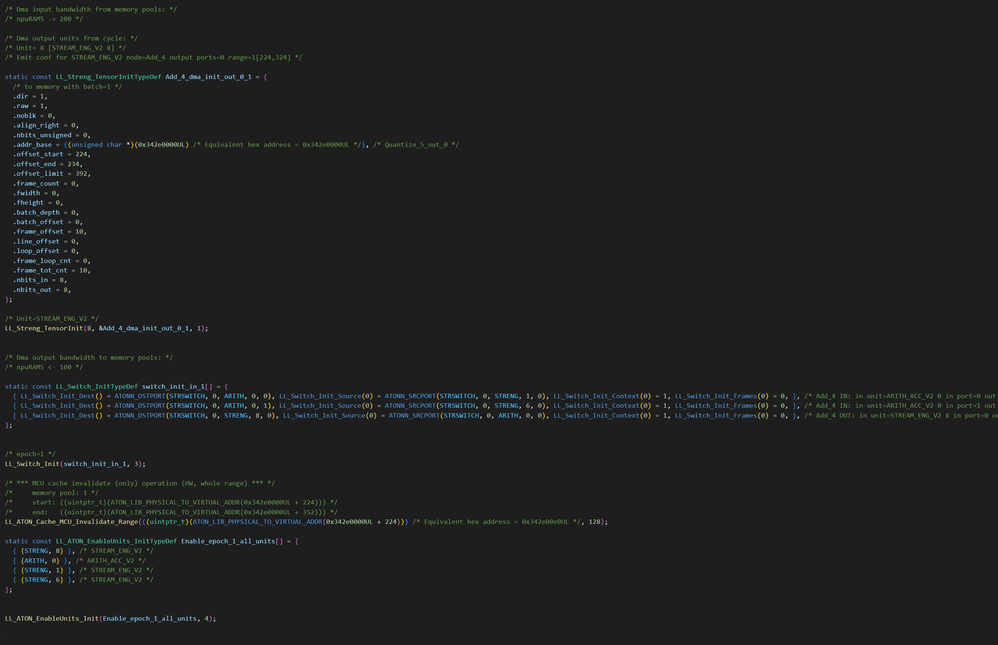Place cursor on .frame_tot_cnt = 10

click(x=51, y=270)
